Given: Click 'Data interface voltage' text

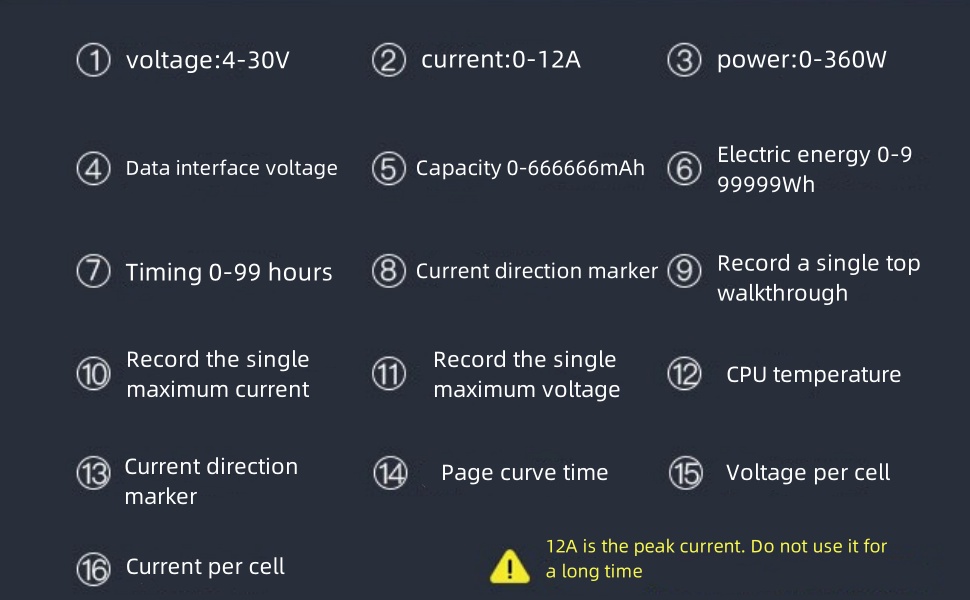Looking at the screenshot, I should point(231,169).
